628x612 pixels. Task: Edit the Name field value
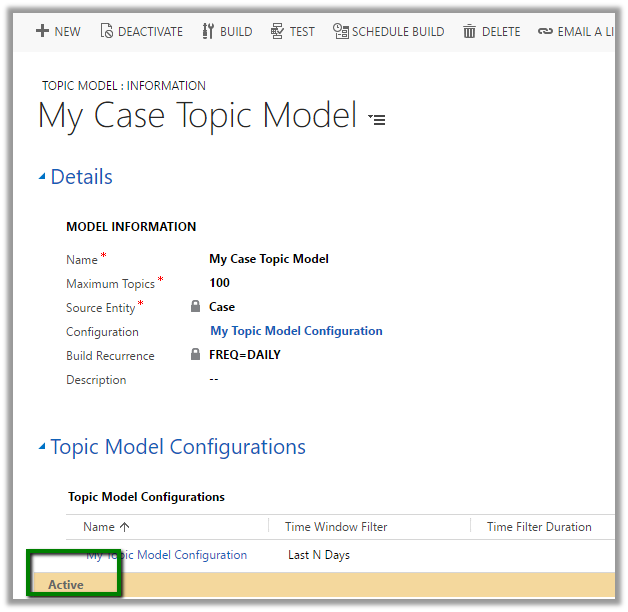click(269, 259)
